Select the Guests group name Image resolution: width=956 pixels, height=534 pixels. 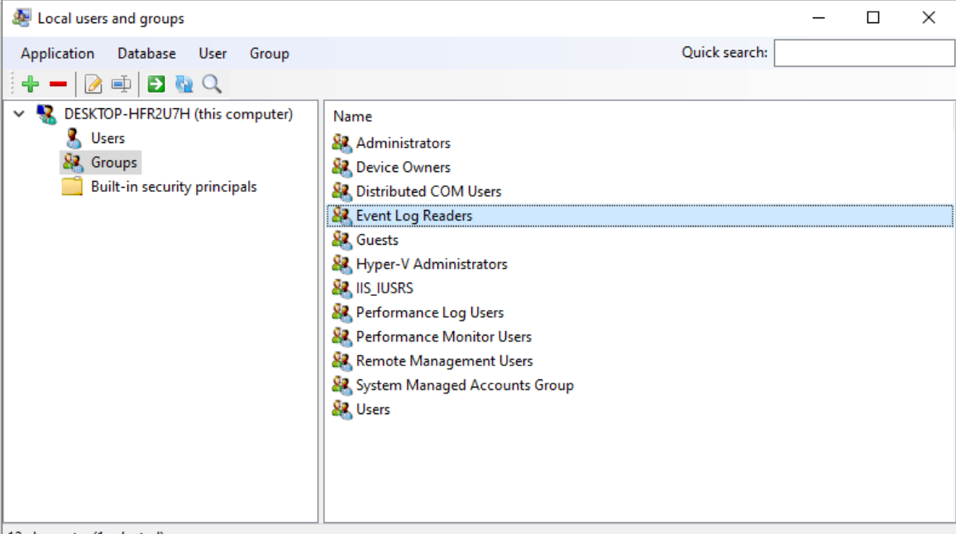(377, 240)
